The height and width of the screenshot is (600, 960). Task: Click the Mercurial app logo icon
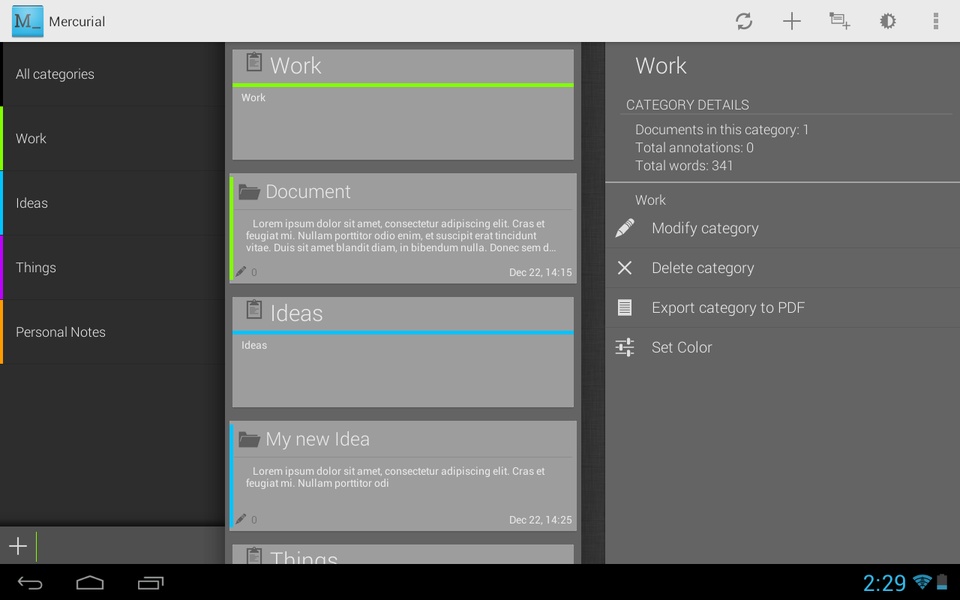[28, 21]
